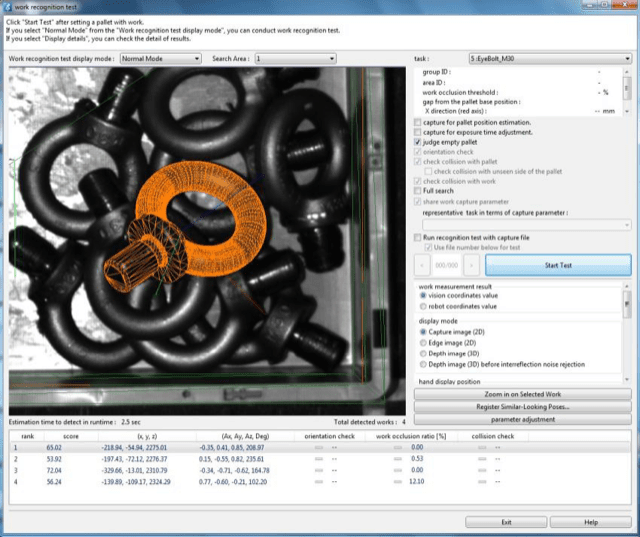Select Depth image (3D) display mode
This screenshot has height=537, width=640.
[423, 354]
